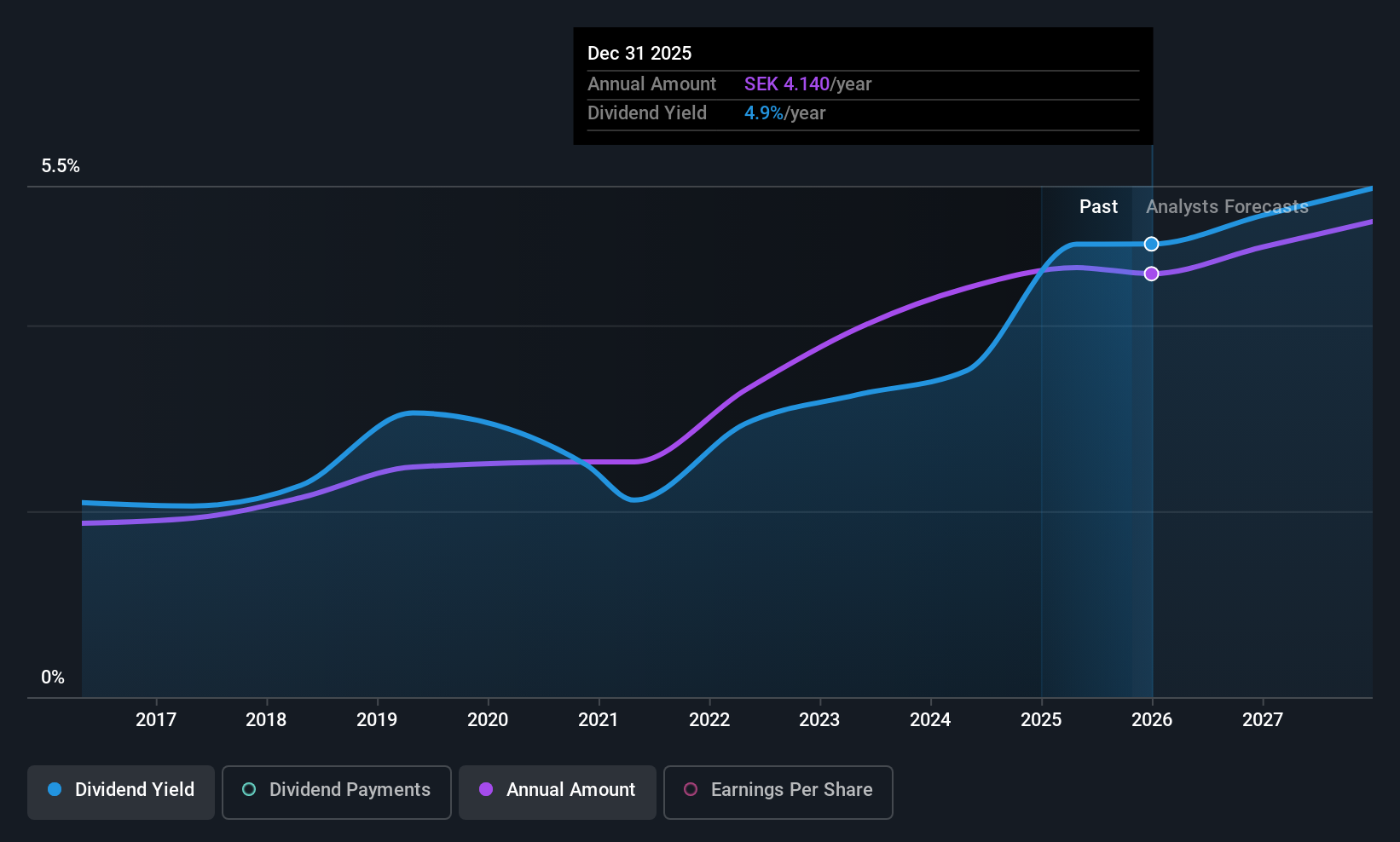Click the Dec 31 2025 tooltip heading

click(x=639, y=53)
